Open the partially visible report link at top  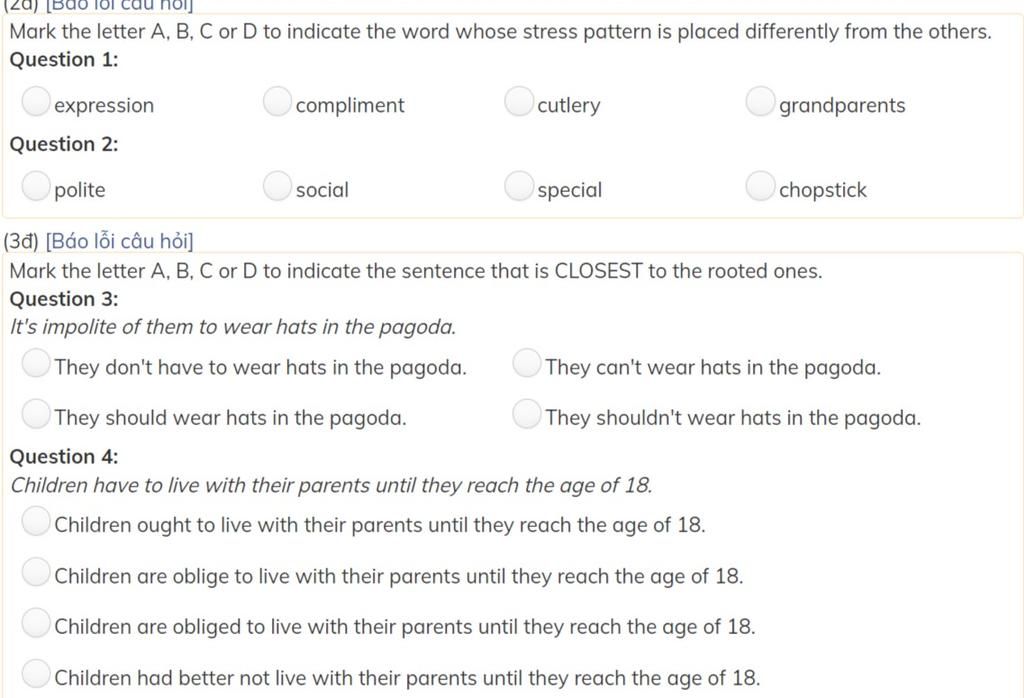click(x=120, y=5)
